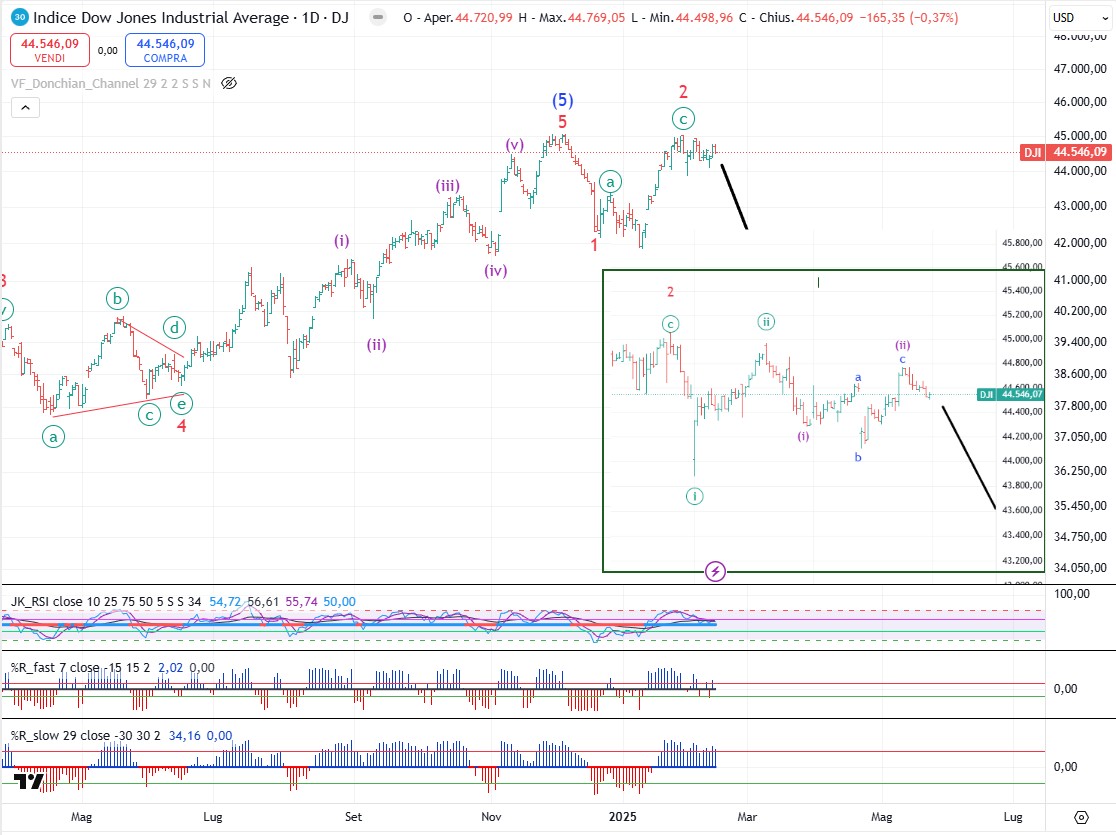Click the Mar label on the time axis
Viewport: 1116px width, 835px height.
click(747, 816)
